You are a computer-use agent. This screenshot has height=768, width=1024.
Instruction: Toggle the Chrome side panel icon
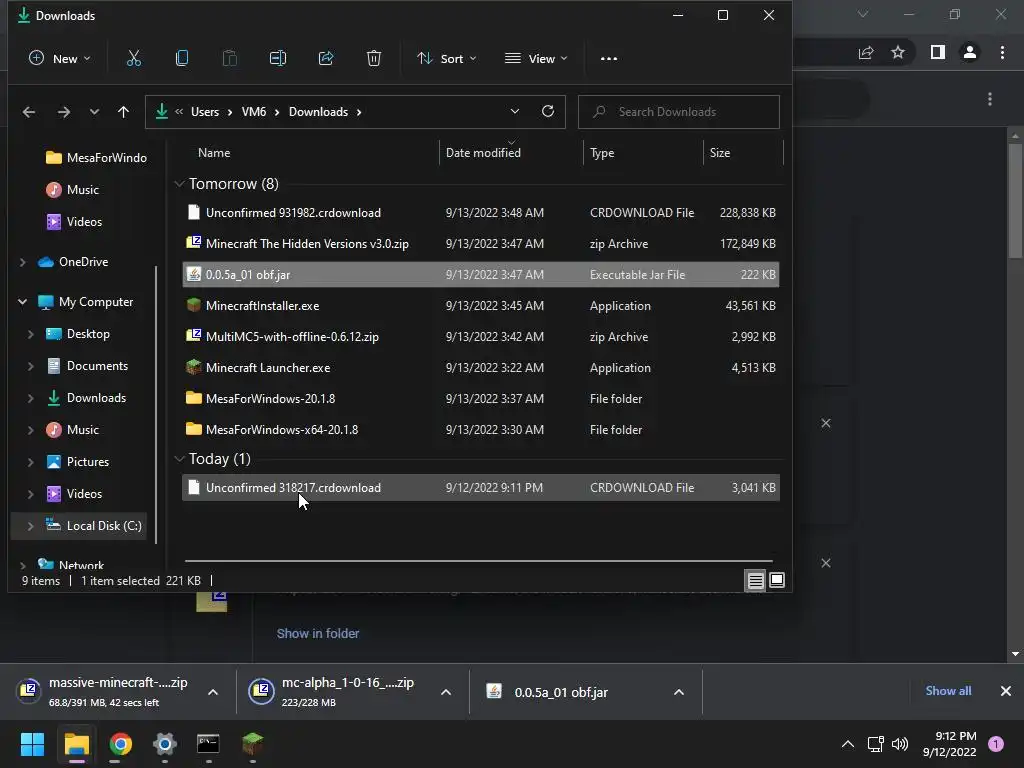938,52
